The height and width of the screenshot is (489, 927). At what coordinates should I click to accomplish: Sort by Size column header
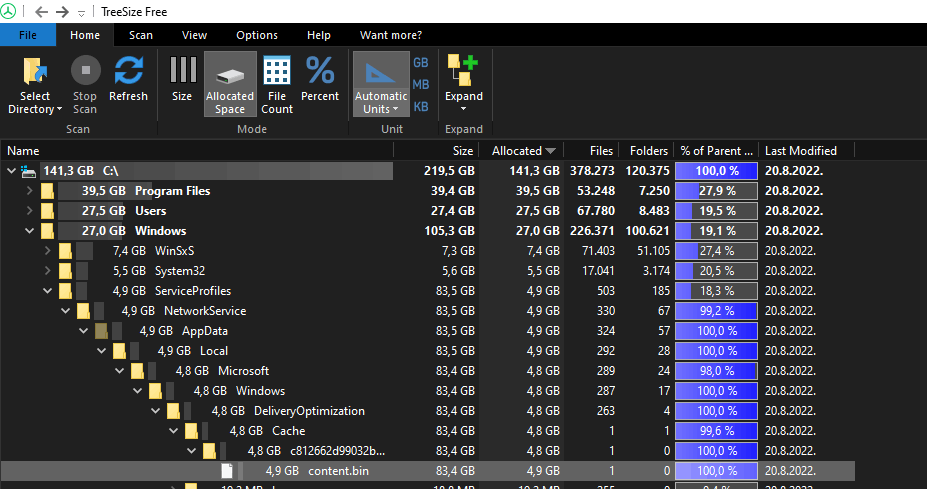point(436,151)
